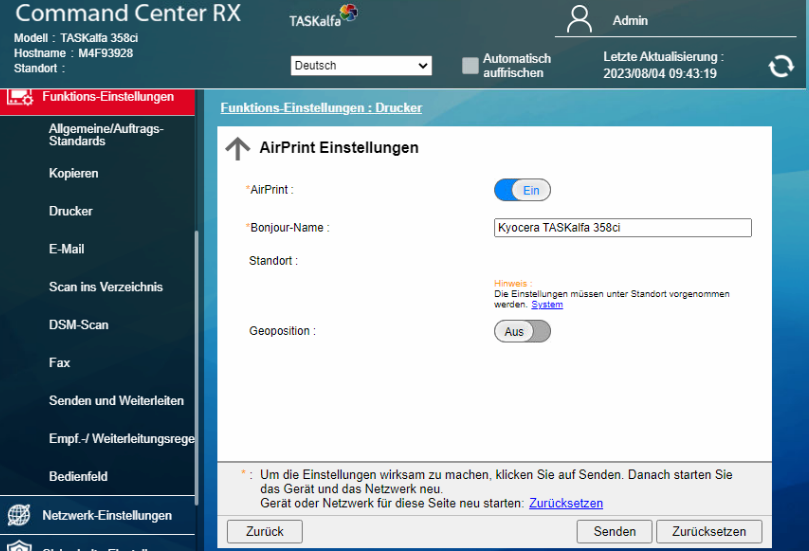
Task: Select Scan ins Verzeichnis in sidebar
Action: click(x=106, y=287)
